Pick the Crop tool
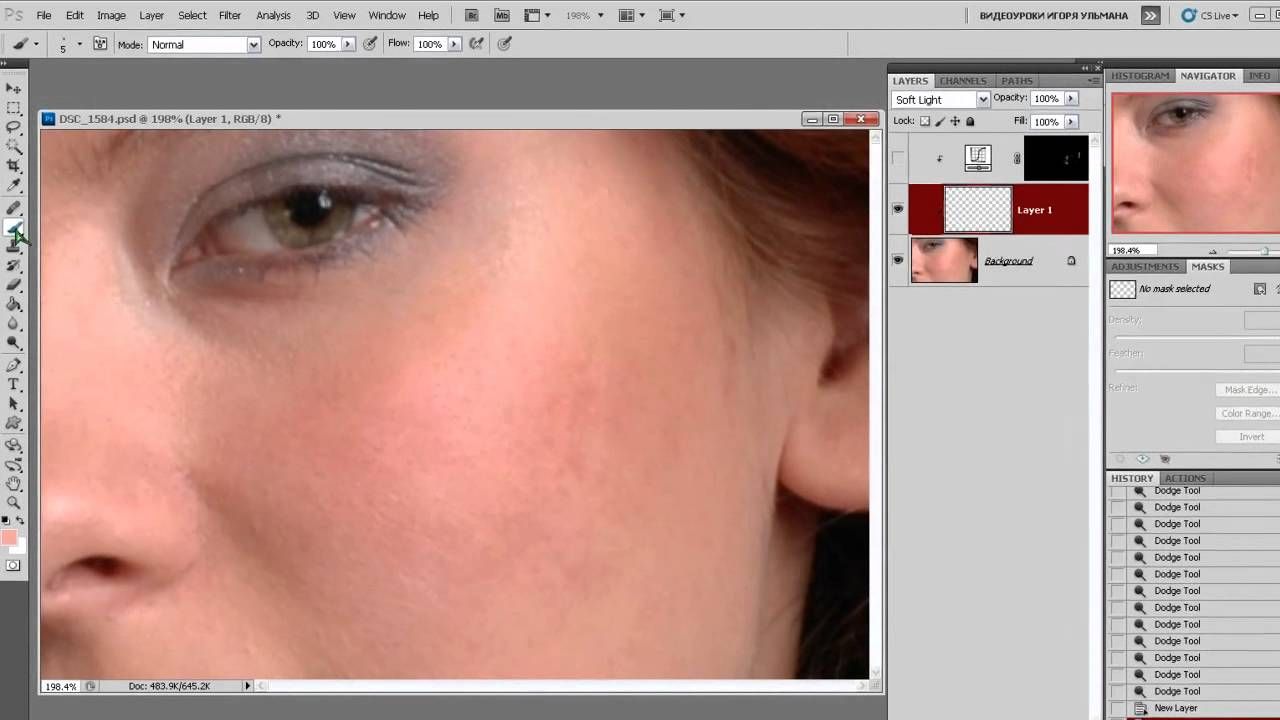Screen dimensions: 1280x720 [x=14, y=166]
